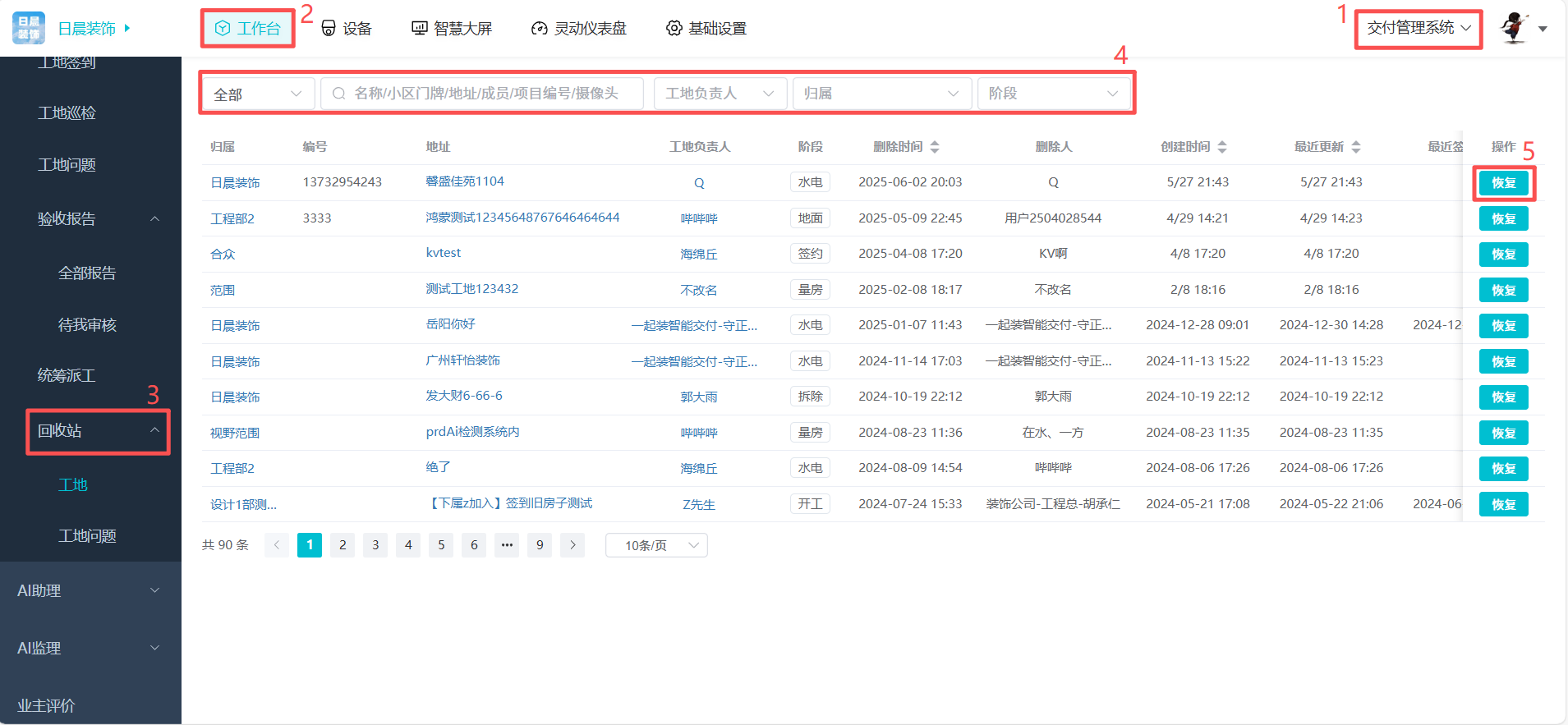Sort by 删除时间 column sort arrows

[x=935, y=147]
